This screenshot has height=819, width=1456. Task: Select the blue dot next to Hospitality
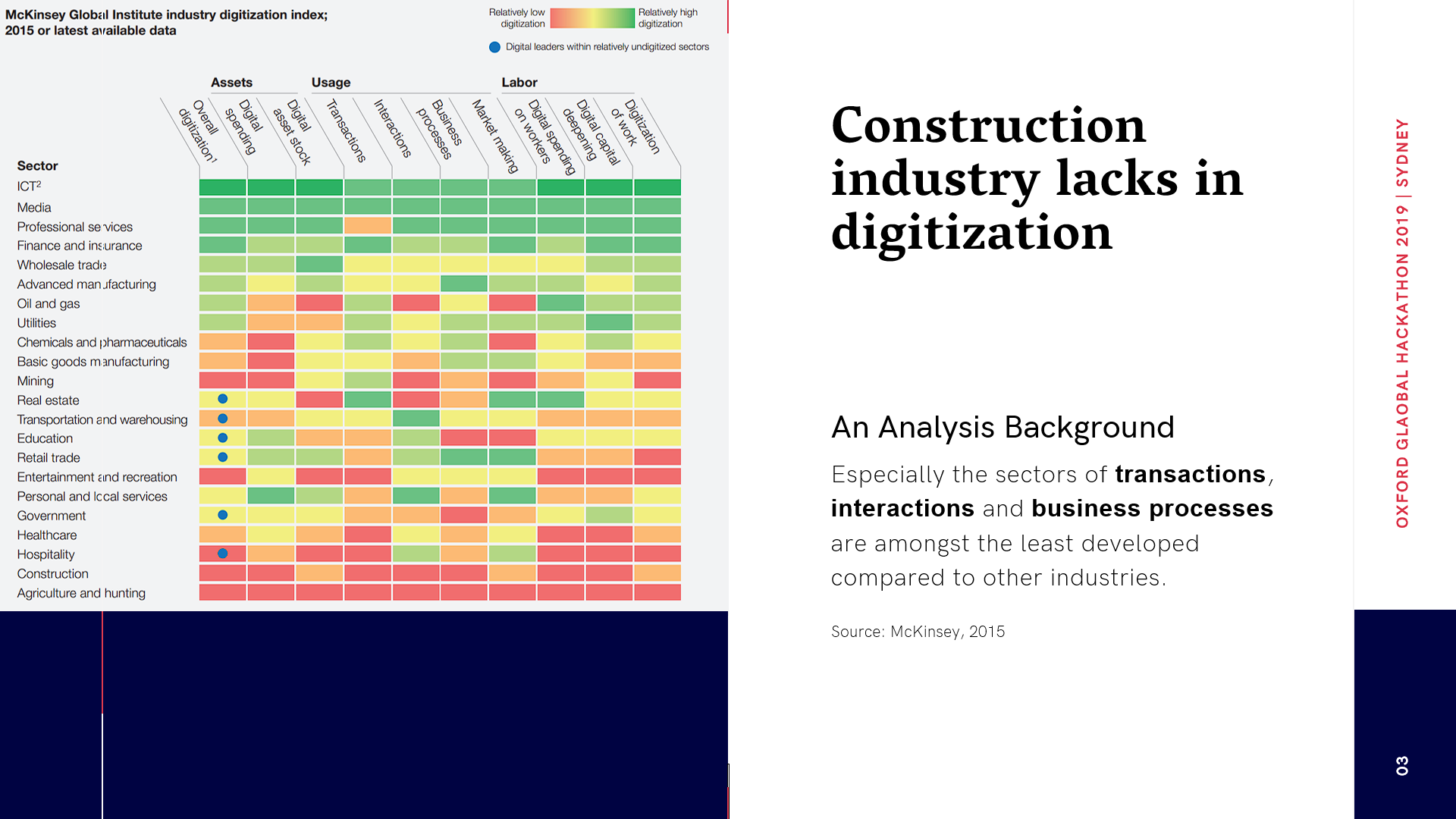(223, 553)
